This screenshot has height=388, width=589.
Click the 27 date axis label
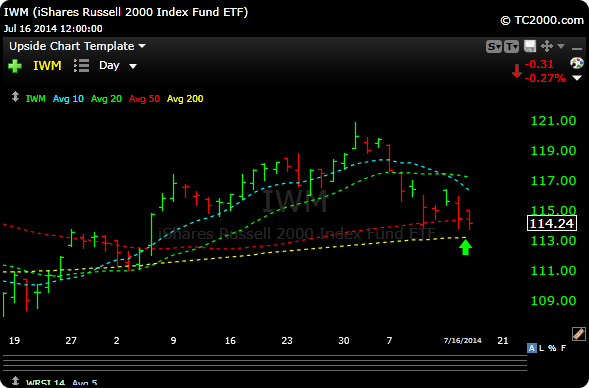point(71,341)
